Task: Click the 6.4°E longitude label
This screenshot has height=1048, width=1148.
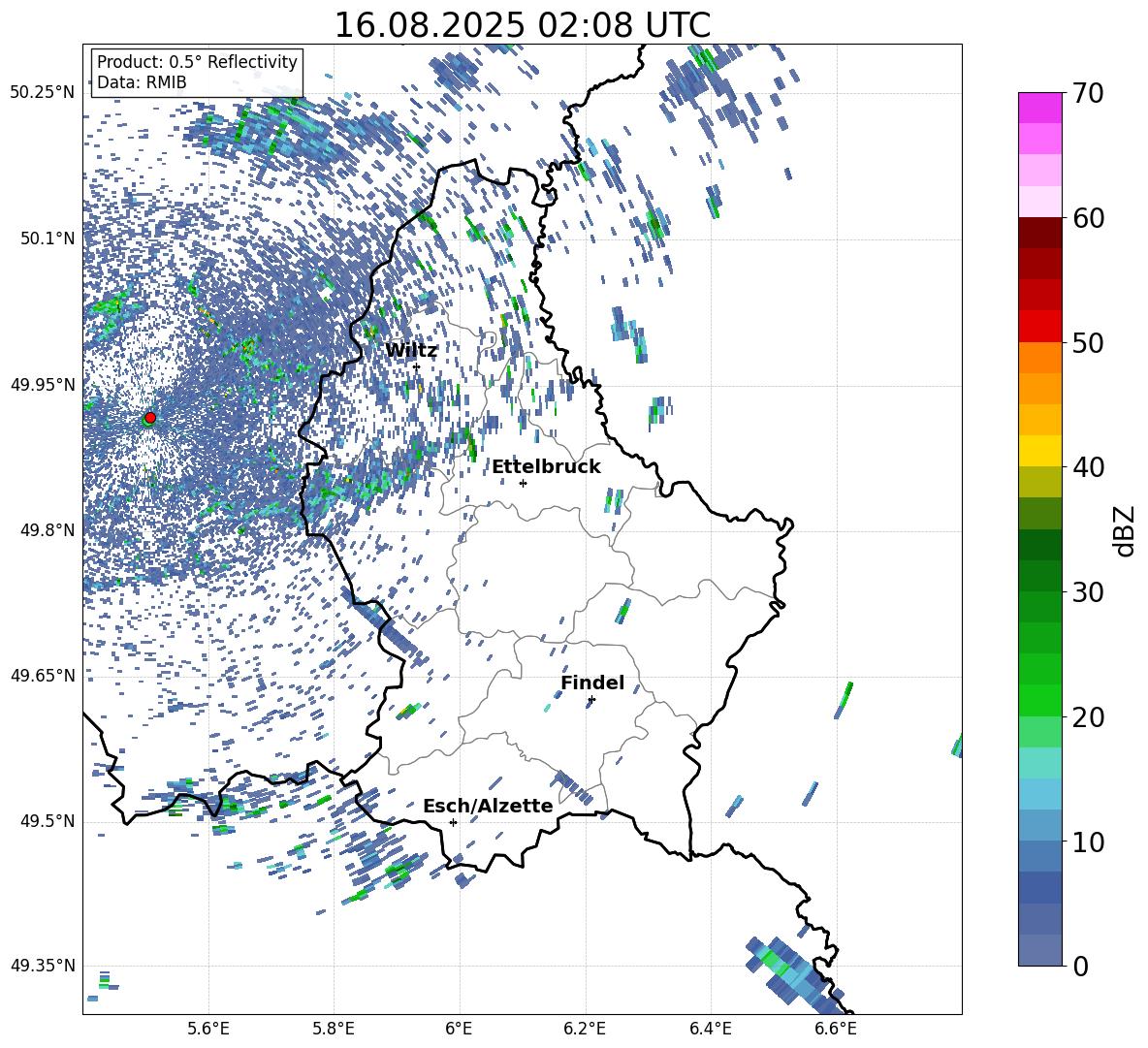Action: pos(710,1029)
